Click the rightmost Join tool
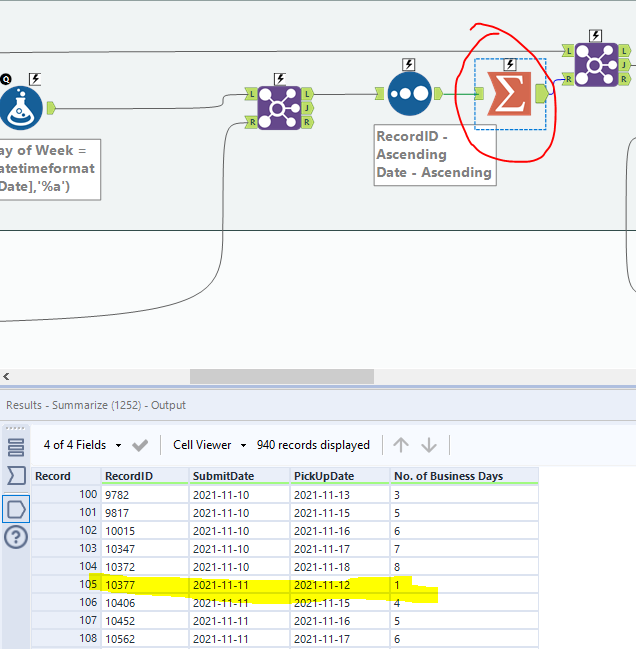 click(596, 64)
